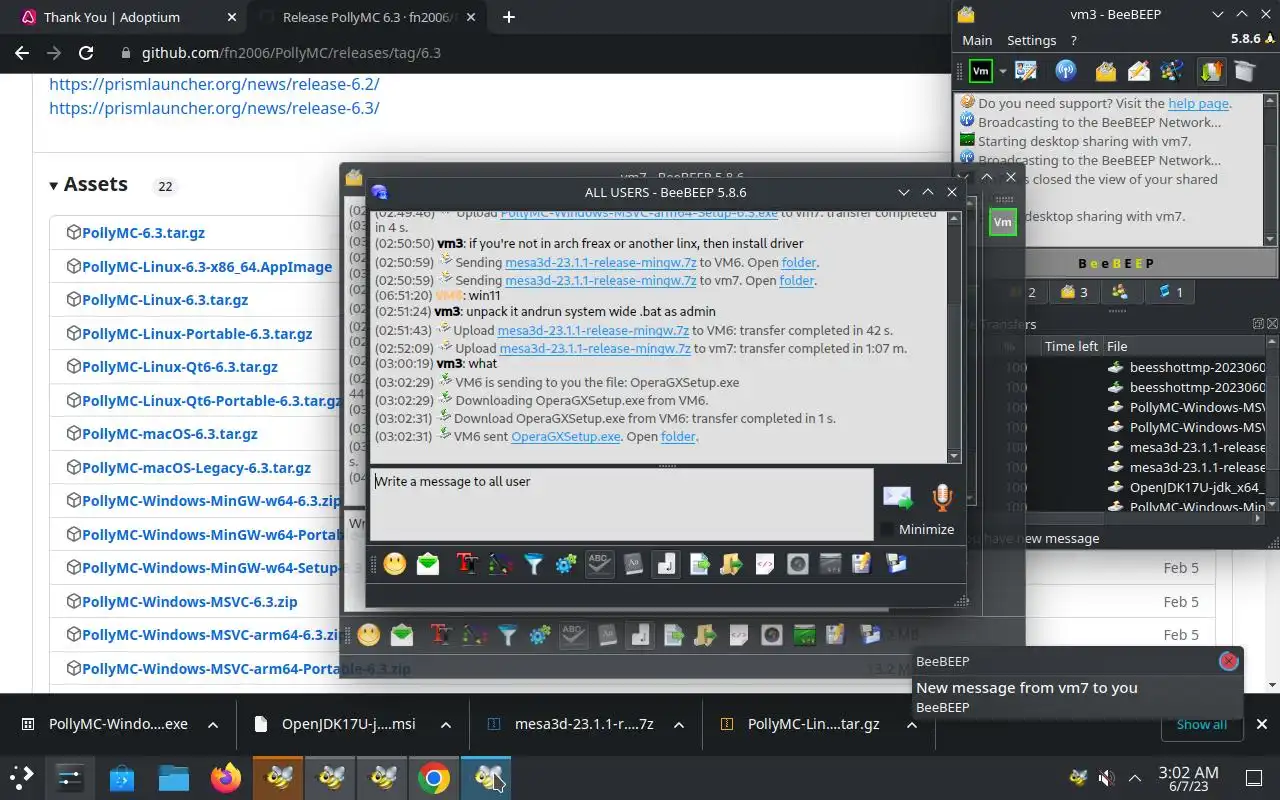Open 'folder' link after OperaGXSetup.exe
Viewport: 1280px width, 800px height.
(x=678, y=437)
